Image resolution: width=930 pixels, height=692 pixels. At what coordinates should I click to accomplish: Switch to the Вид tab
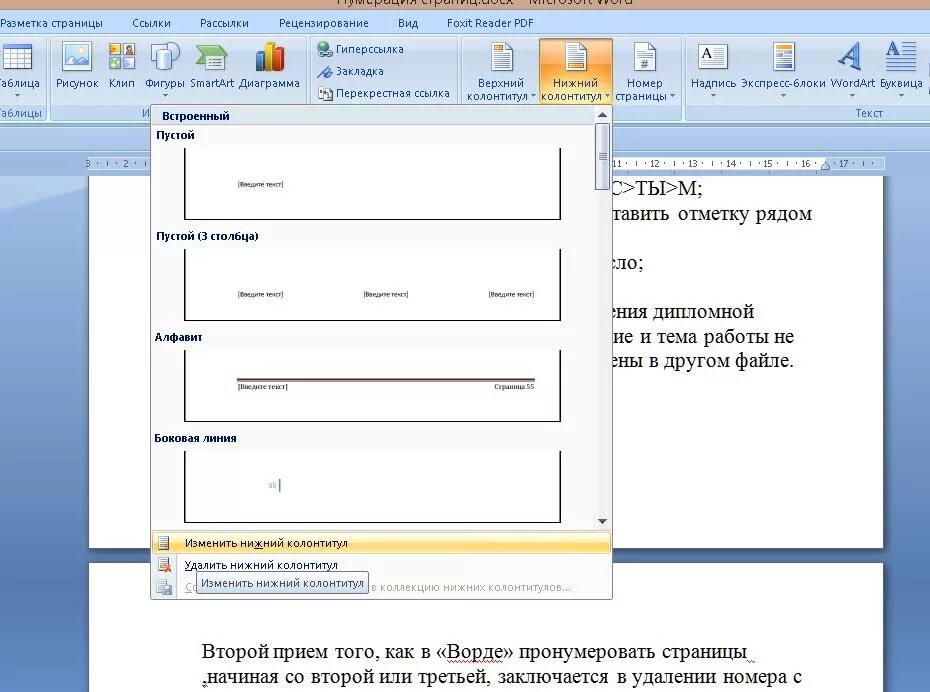coord(408,23)
